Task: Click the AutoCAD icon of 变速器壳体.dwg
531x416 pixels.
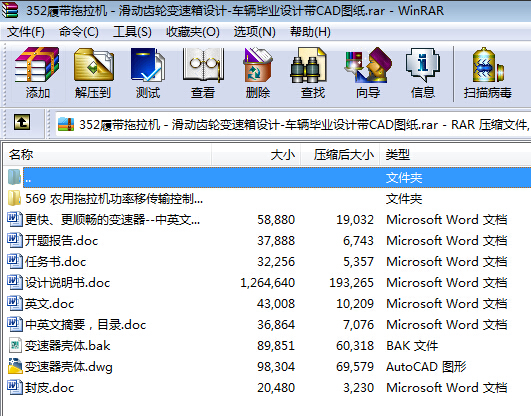Action: pyautogui.click(x=15, y=366)
